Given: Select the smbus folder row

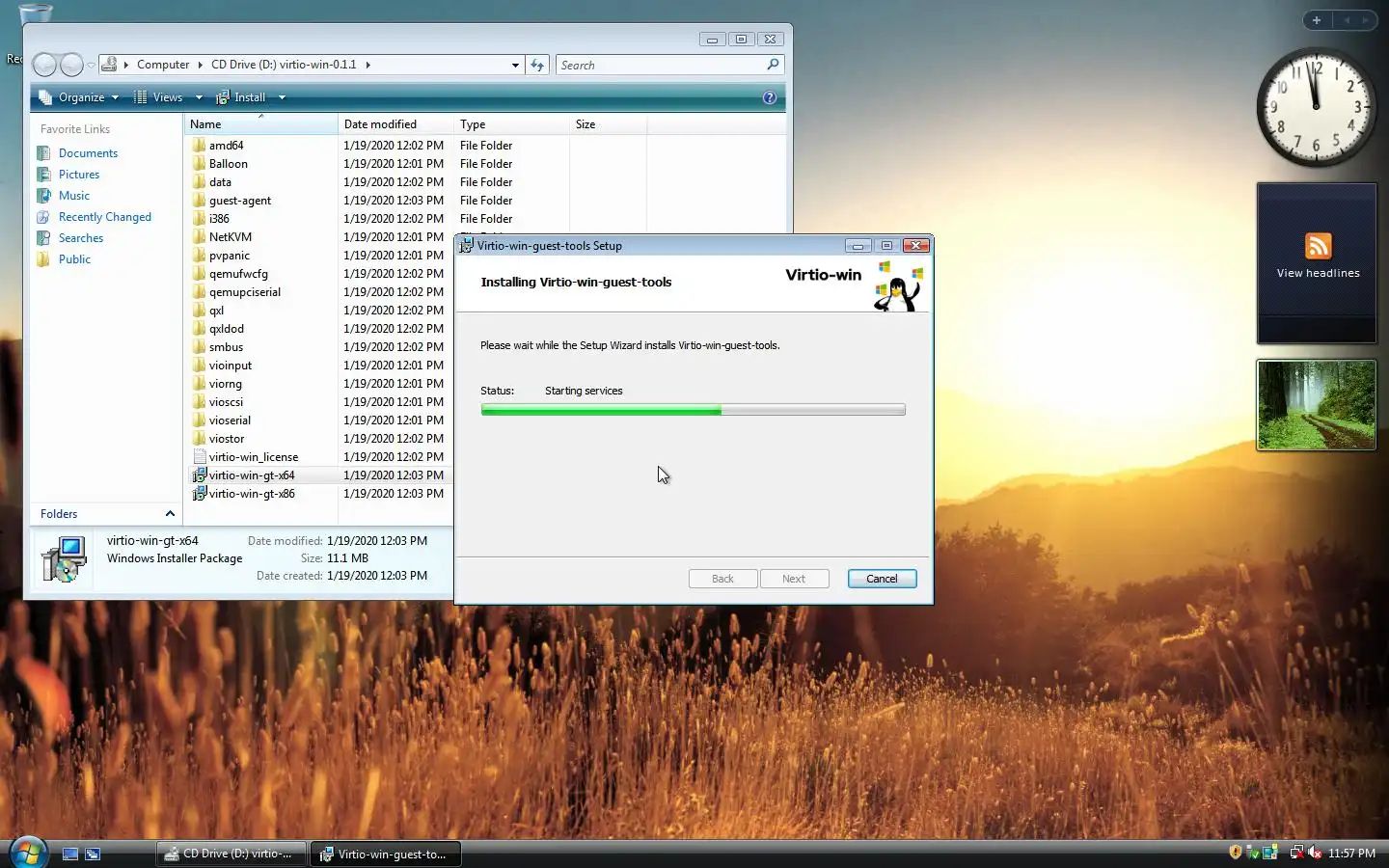Looking at the screenshot, I should click(x=318, y=347).
